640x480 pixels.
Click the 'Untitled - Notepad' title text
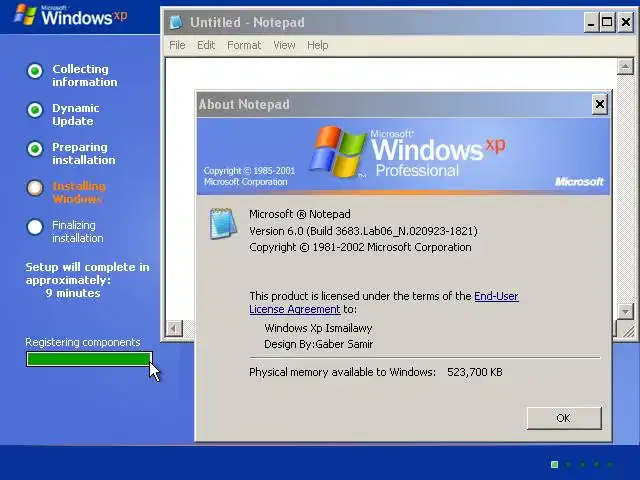247,22
